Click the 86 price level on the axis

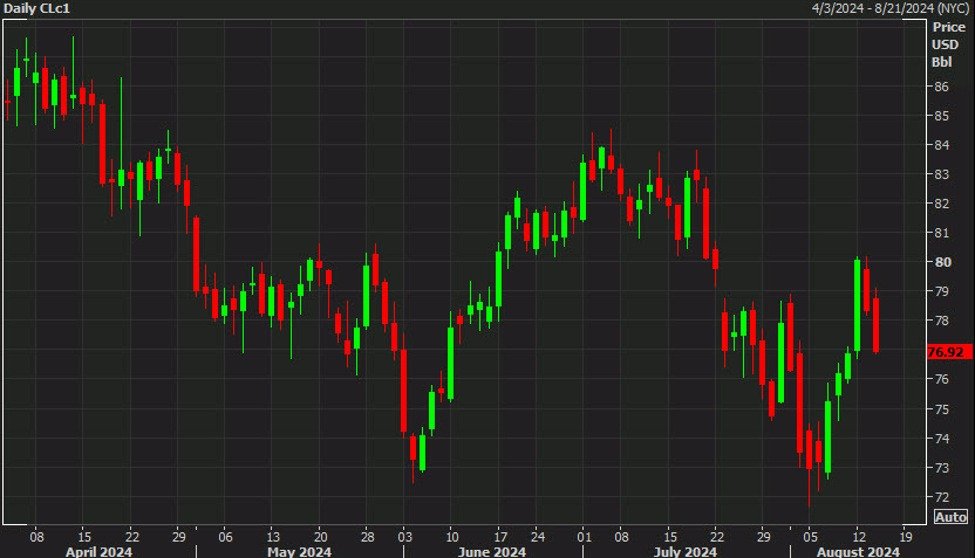941,87
